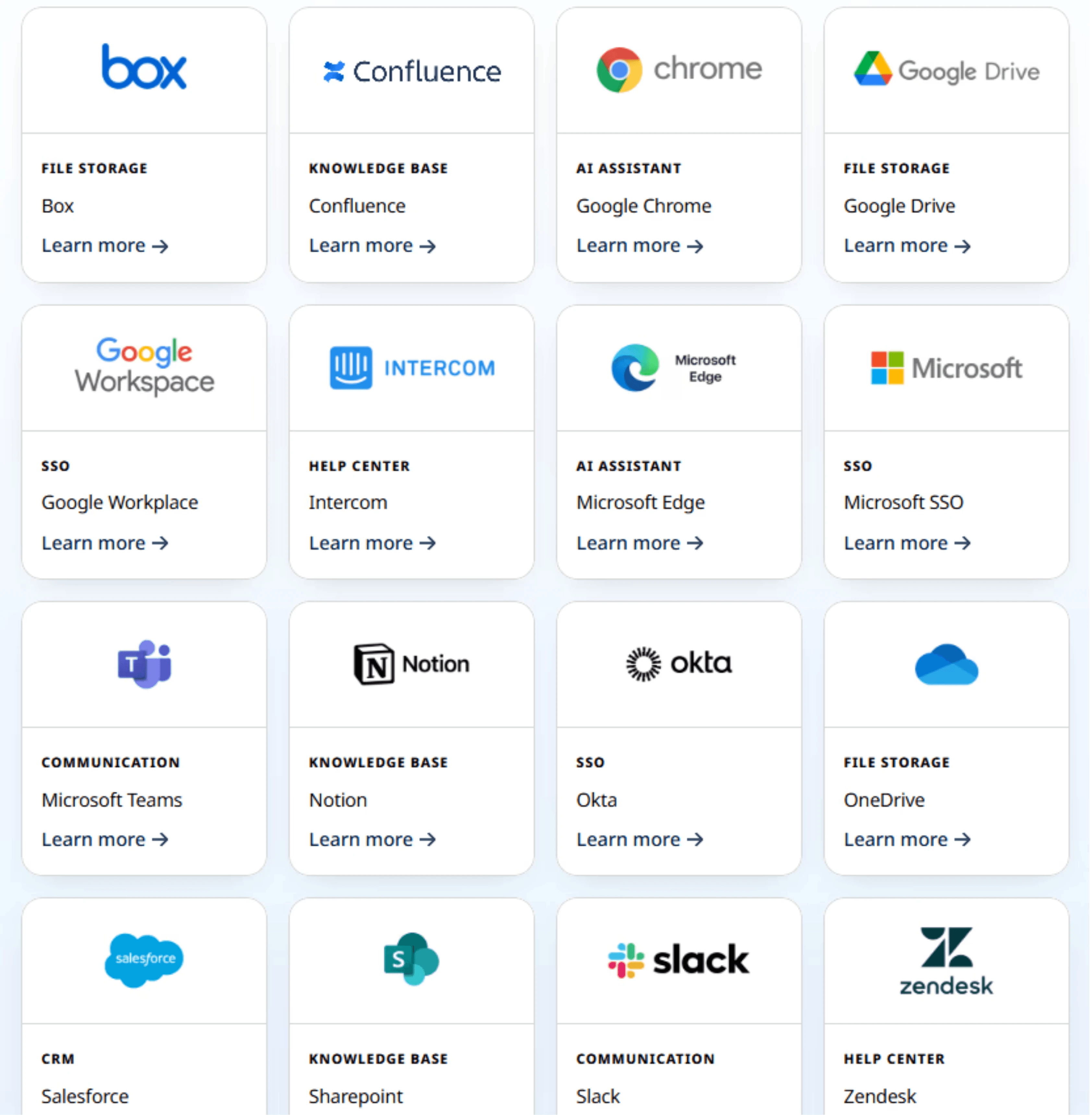Screen dimensions: 1092x1115
Task: Click the Google Chrome logo
Action: tap(679, 69)
